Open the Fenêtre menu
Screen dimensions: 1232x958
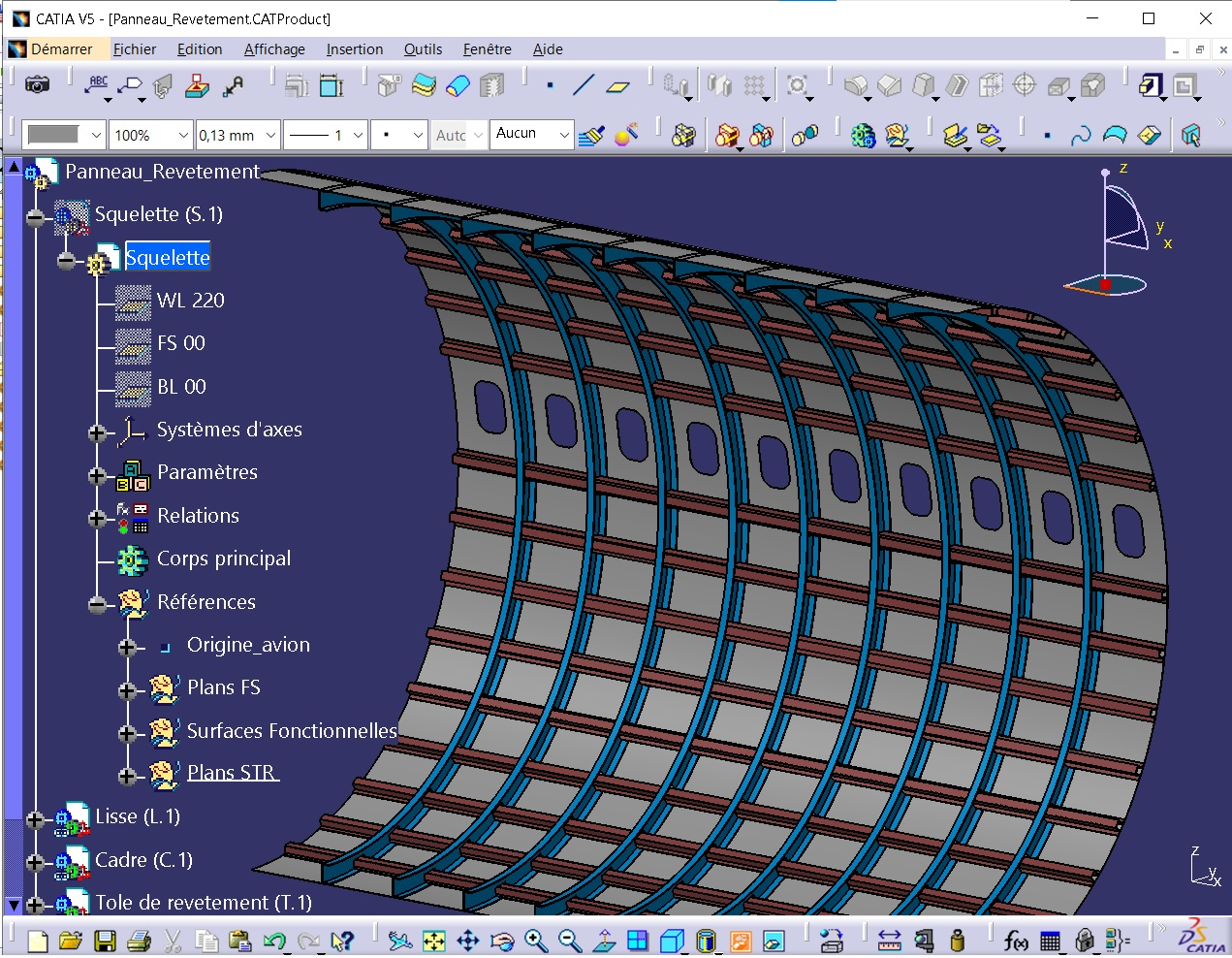(x=487, y=49)
